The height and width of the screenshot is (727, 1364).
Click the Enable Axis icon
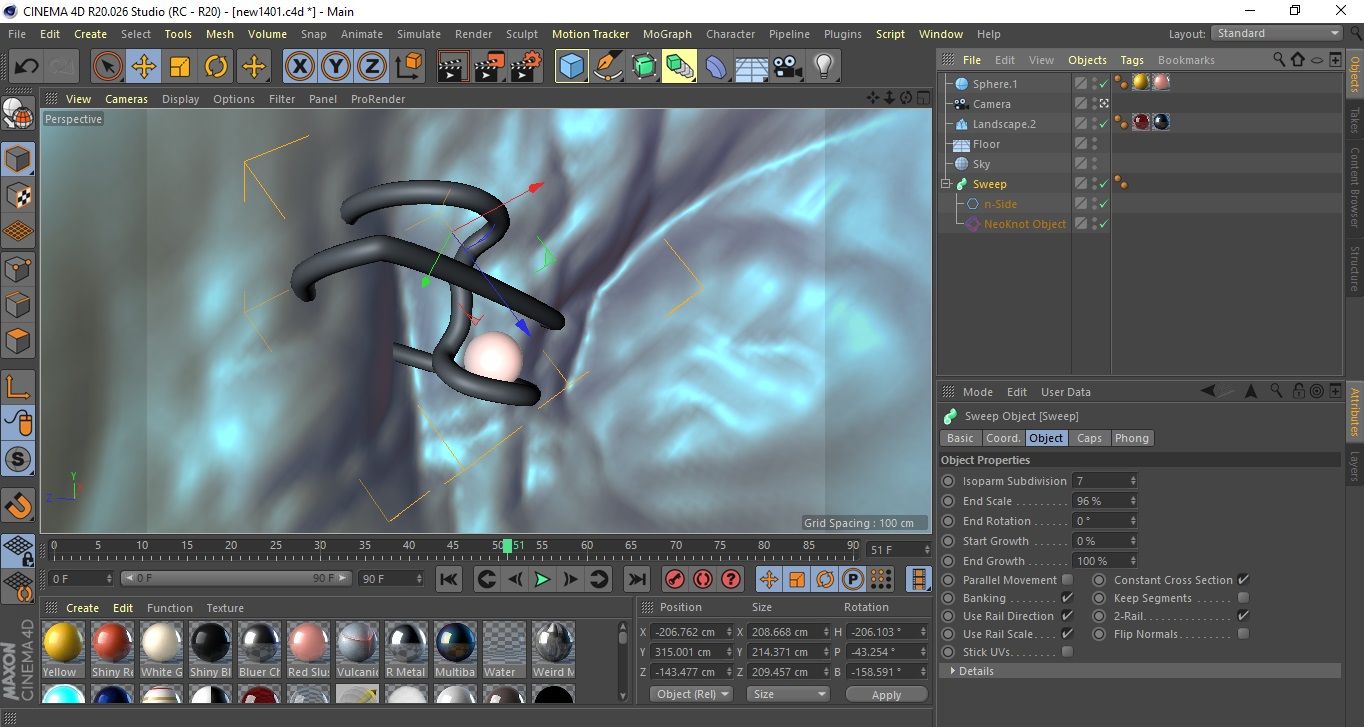19,387
